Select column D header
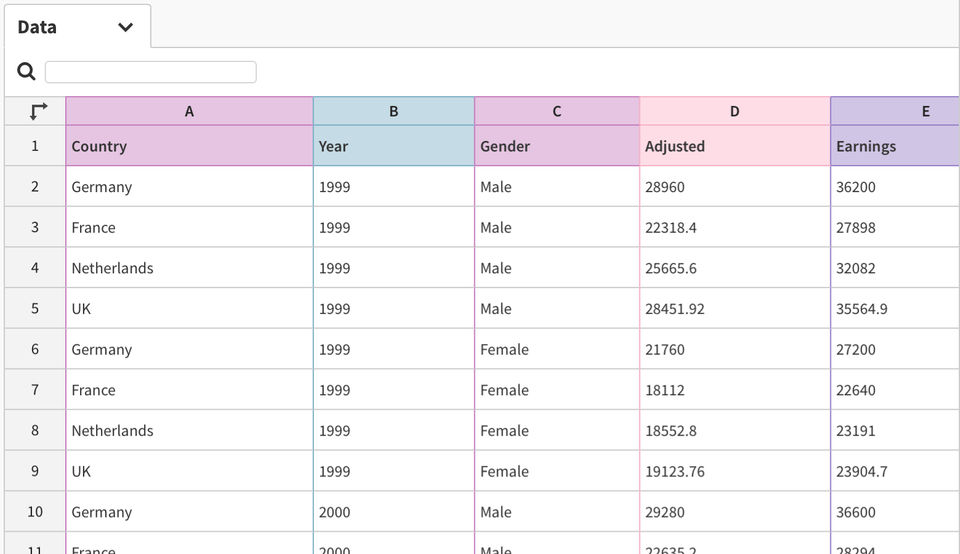 click(735, 111)
